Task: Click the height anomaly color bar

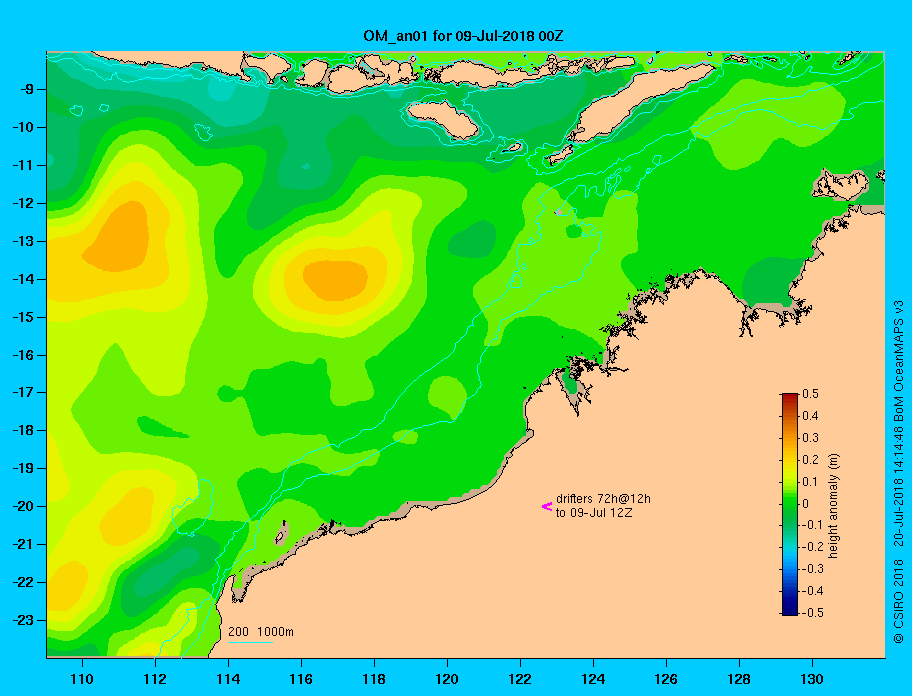Action: point(790,504)
